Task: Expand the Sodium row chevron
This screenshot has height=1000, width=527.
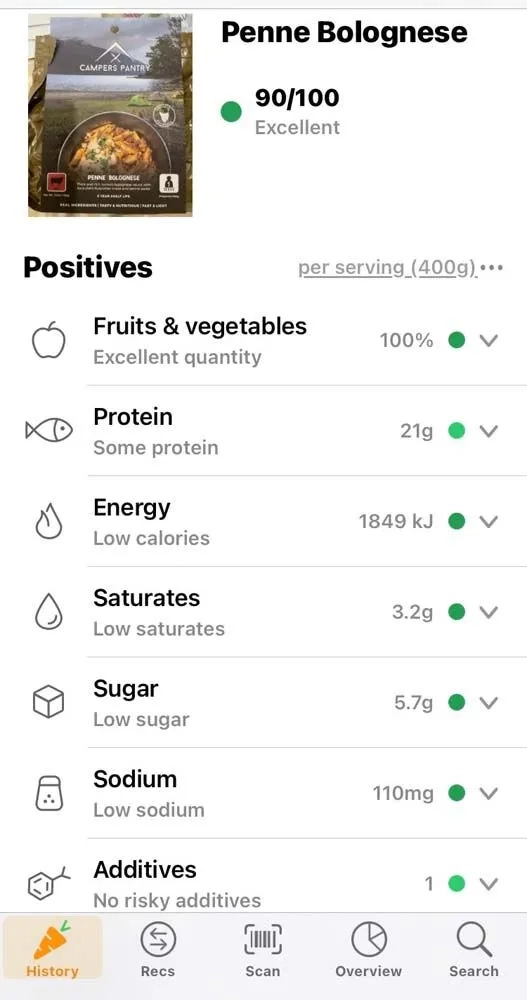Action: (488, 793)
